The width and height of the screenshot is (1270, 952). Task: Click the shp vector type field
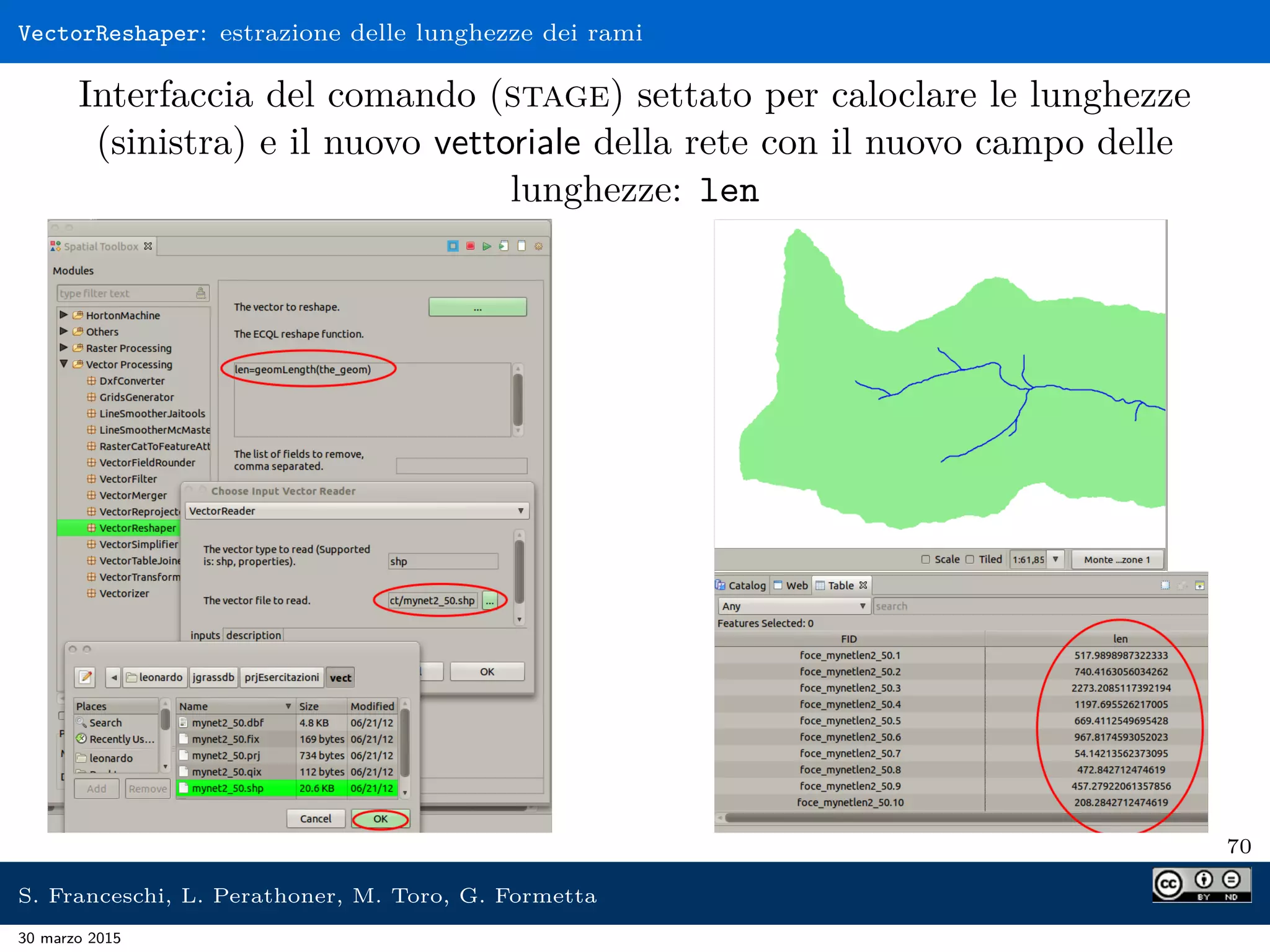443,561
